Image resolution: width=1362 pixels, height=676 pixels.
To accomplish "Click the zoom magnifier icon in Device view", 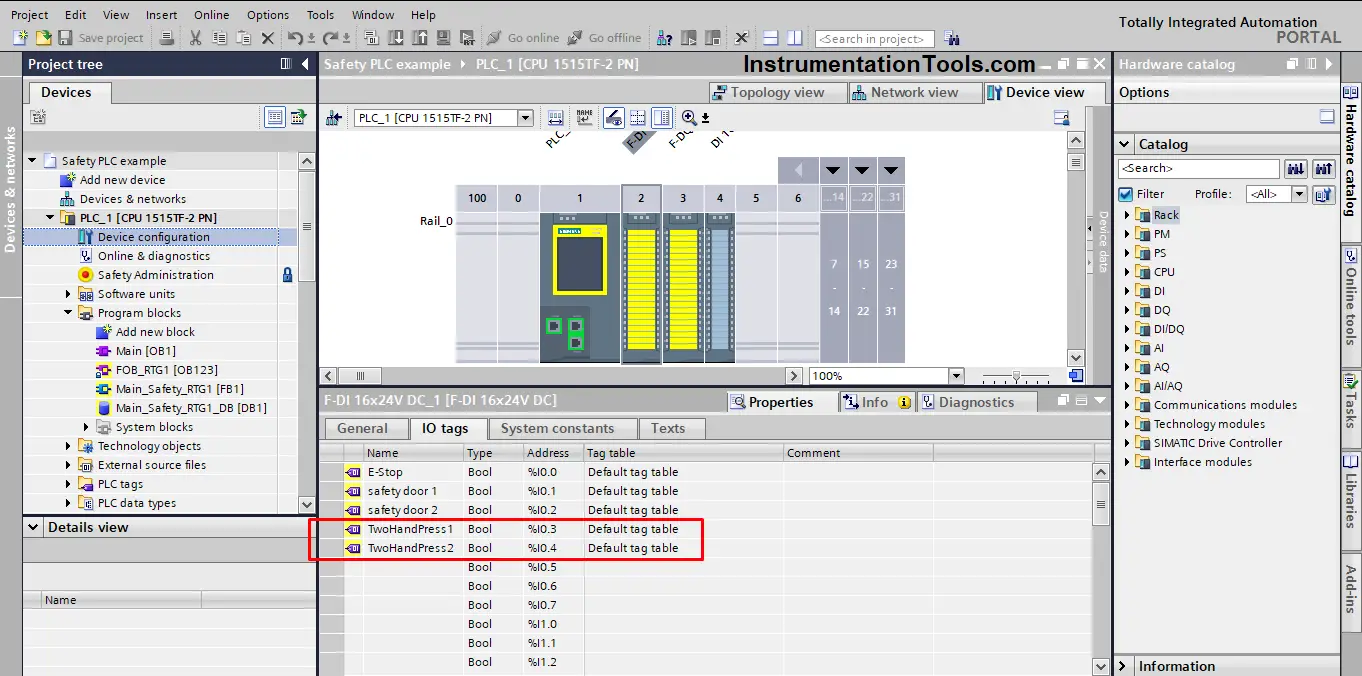I will 688,118.
